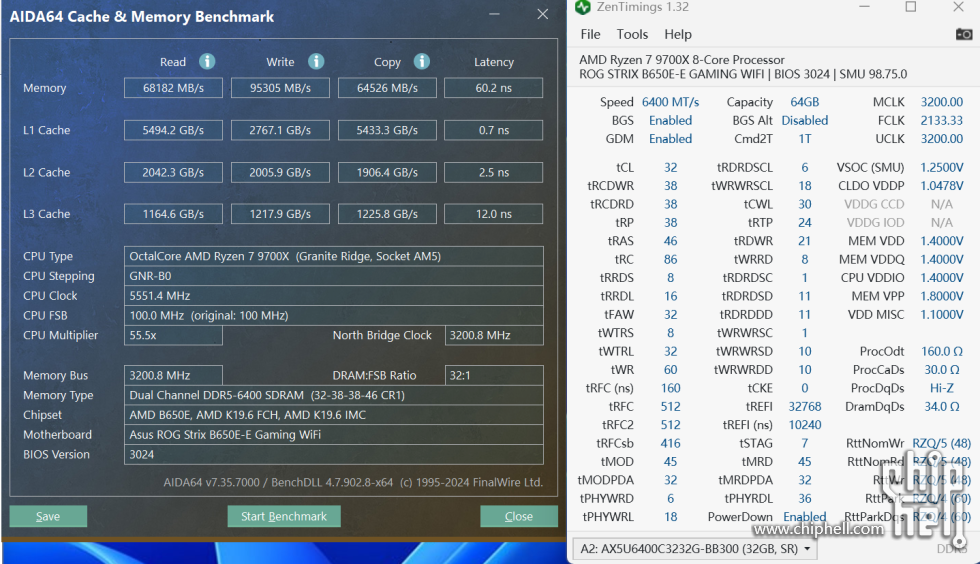
Task: Click the tRAS value 46
Action: [x=670, y=241]
